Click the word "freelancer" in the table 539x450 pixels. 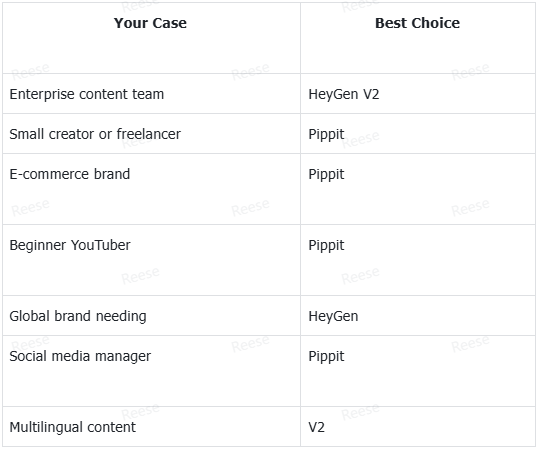[148, 134]
